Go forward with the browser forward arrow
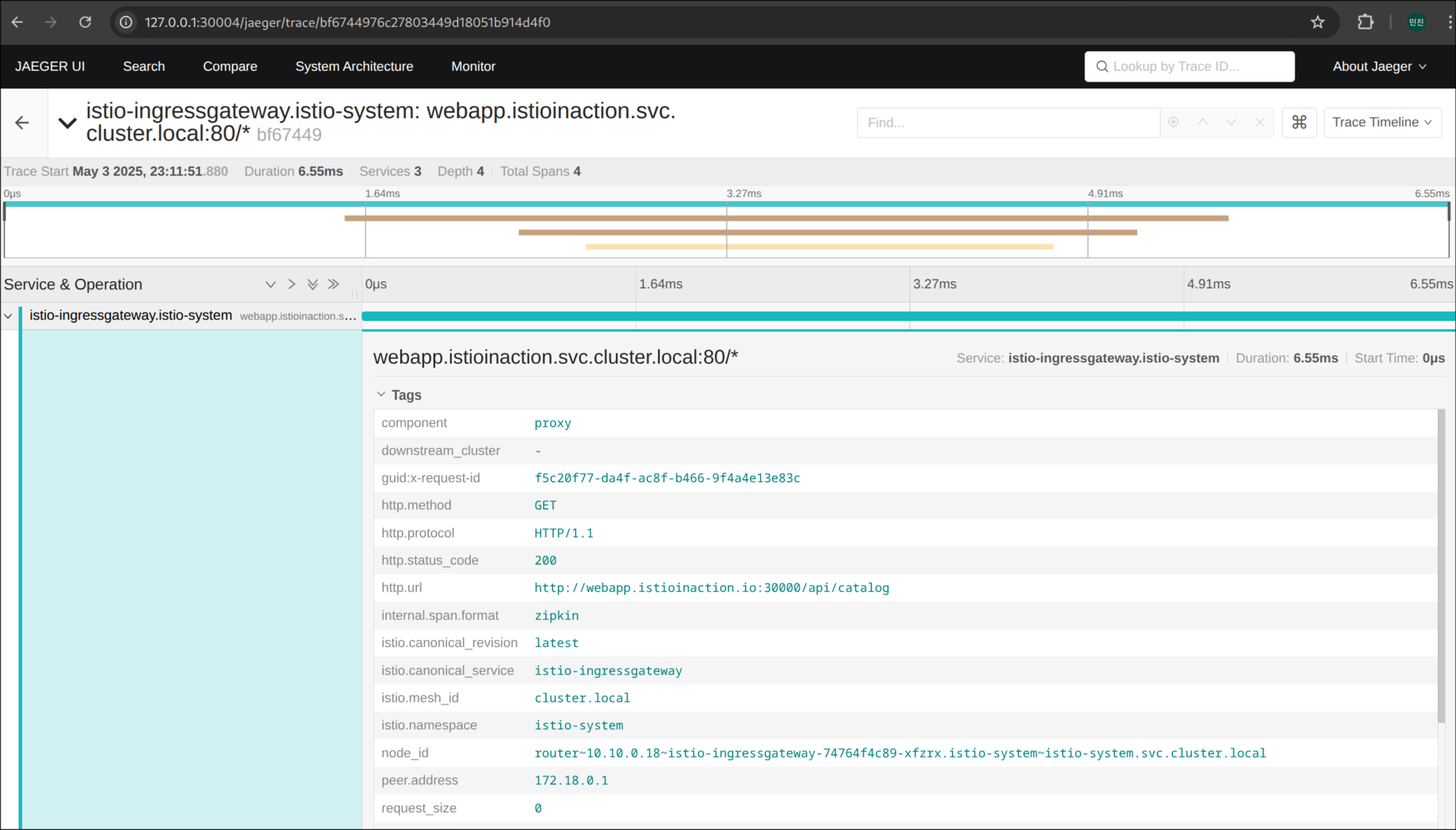The height and width of the screenshot is (830, 1456). click(51, 22)
